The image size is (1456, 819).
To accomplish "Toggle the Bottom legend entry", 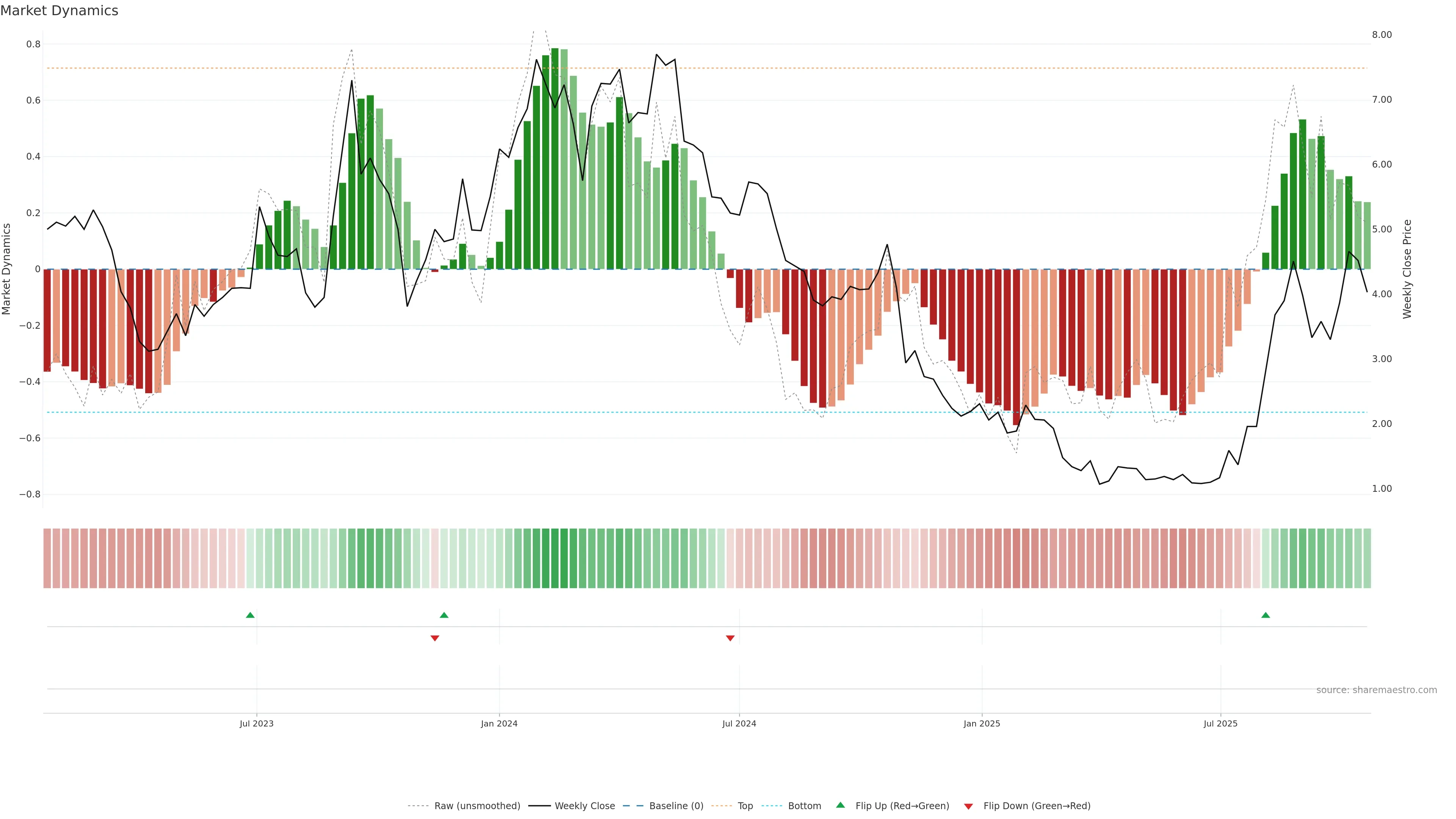I will click(x=804, y=806).
